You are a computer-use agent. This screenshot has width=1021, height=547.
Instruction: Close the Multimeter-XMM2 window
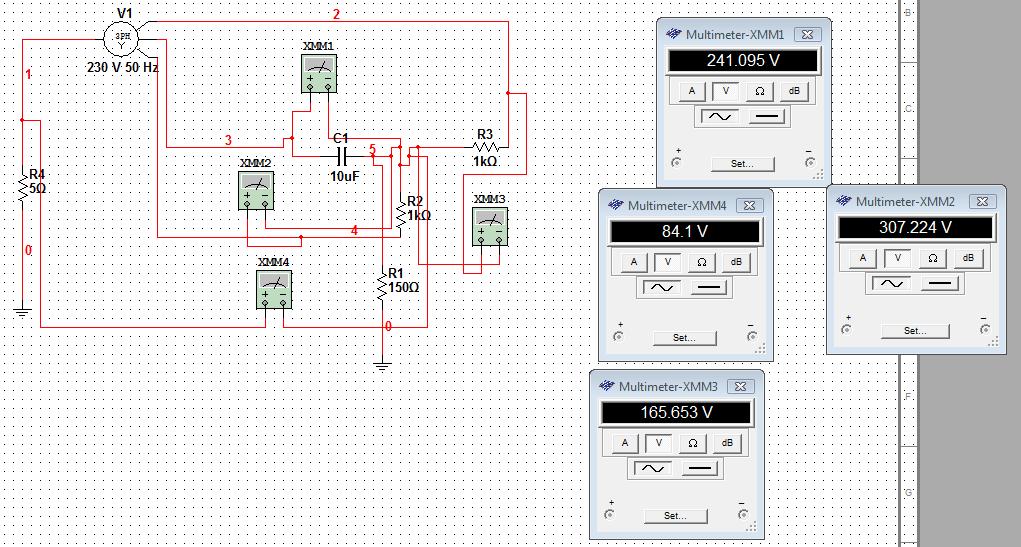click(981, 202)
